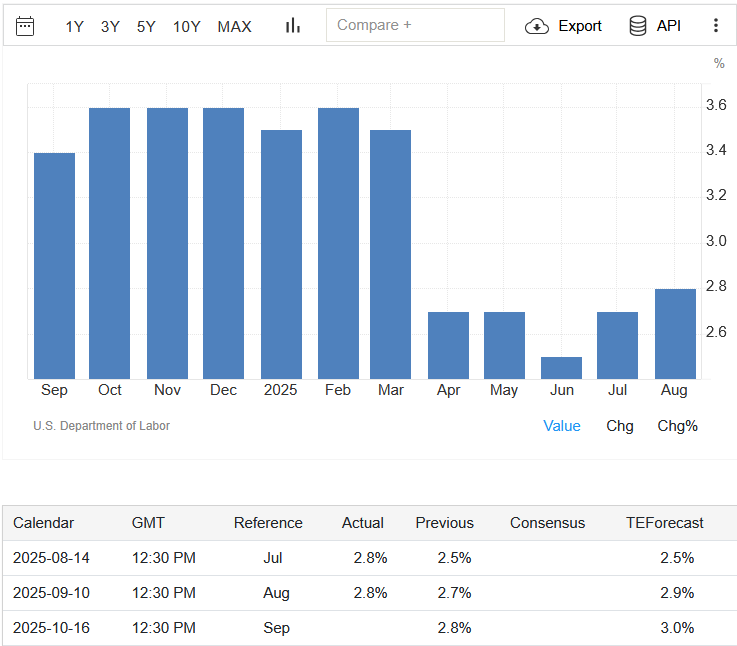This screenshot has width=737, height=646.
Task: Click the Export cloud download icon
Action: click(538, 26)
